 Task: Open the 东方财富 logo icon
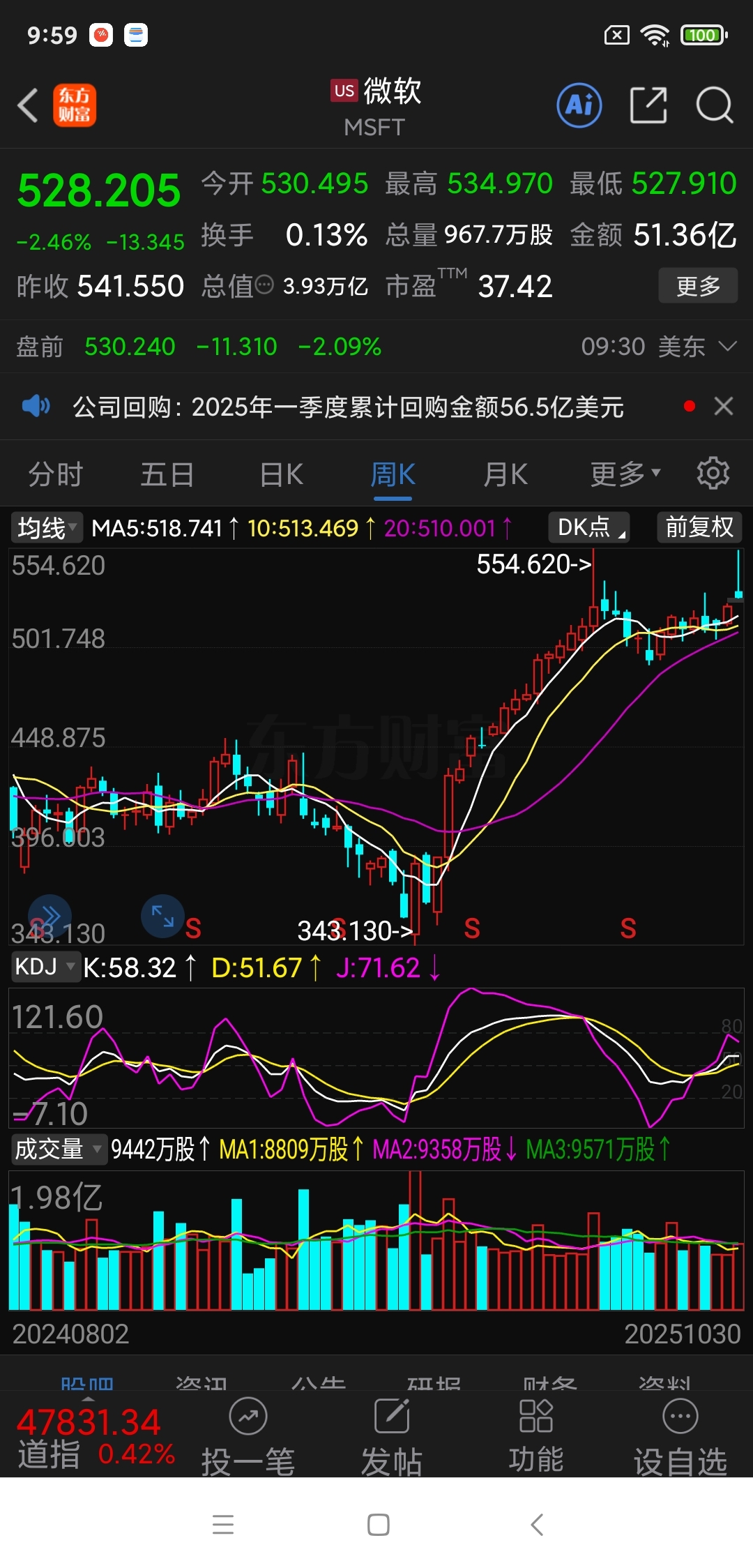75,105
